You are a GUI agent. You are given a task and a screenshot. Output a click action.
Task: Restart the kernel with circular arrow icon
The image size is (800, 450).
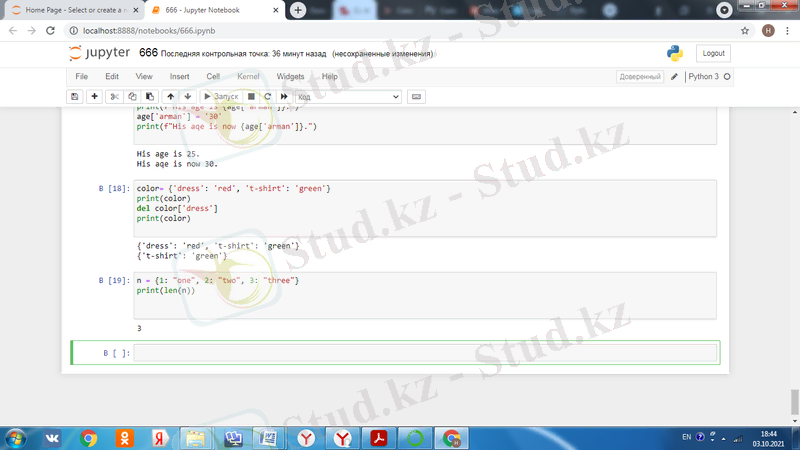267,96
